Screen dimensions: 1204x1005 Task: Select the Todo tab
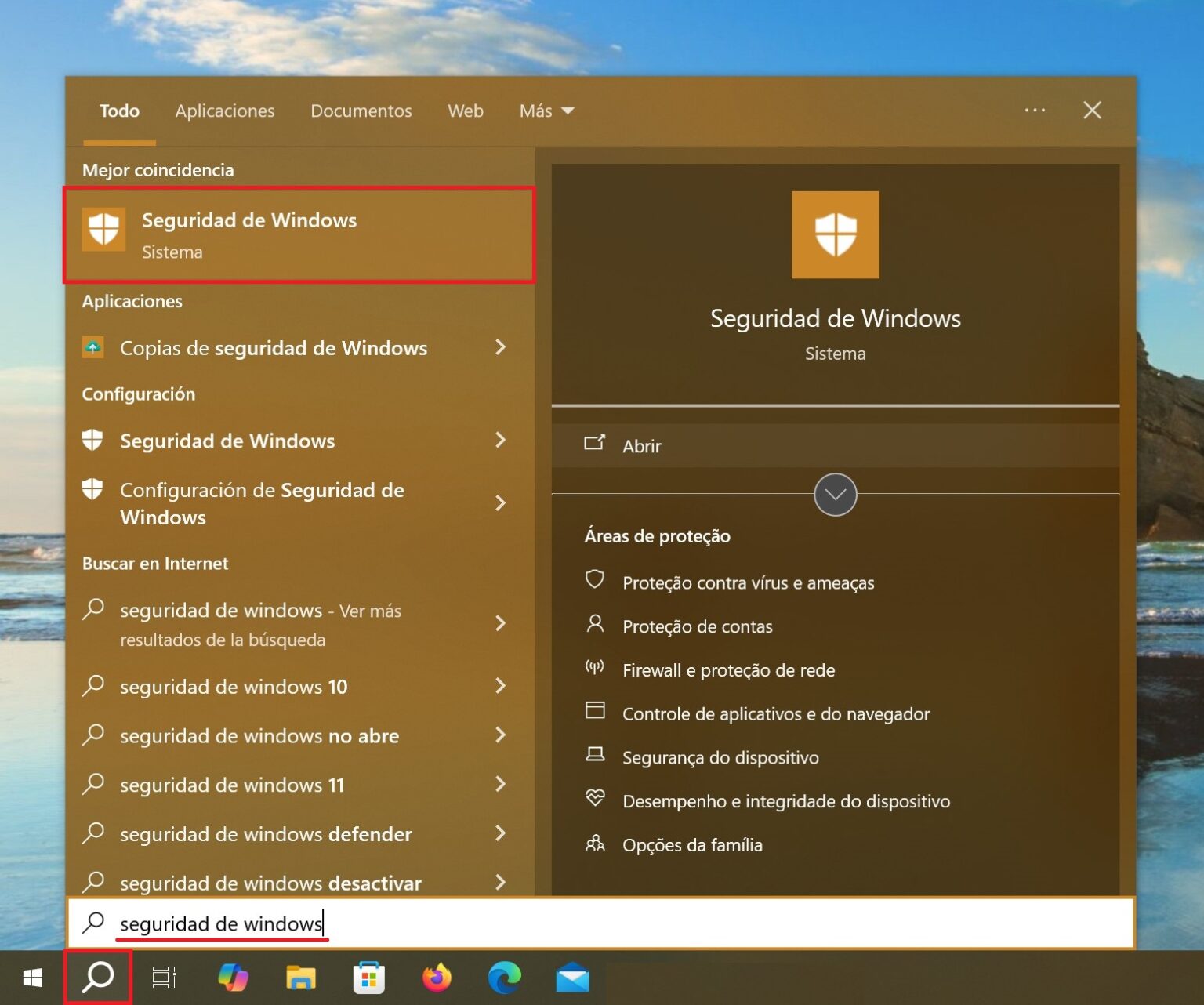click(119, 111)
